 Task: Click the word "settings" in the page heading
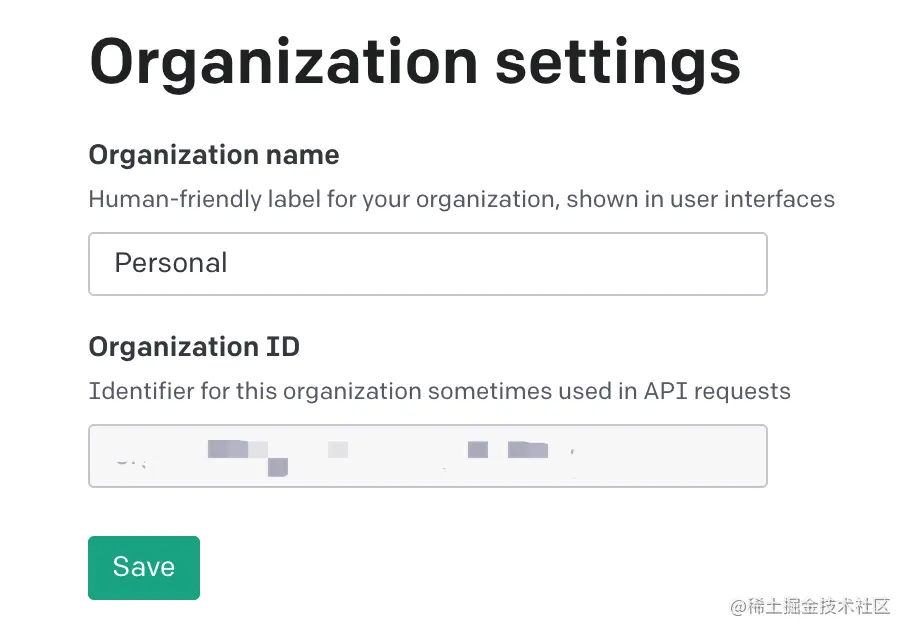[x=618, y=62]
